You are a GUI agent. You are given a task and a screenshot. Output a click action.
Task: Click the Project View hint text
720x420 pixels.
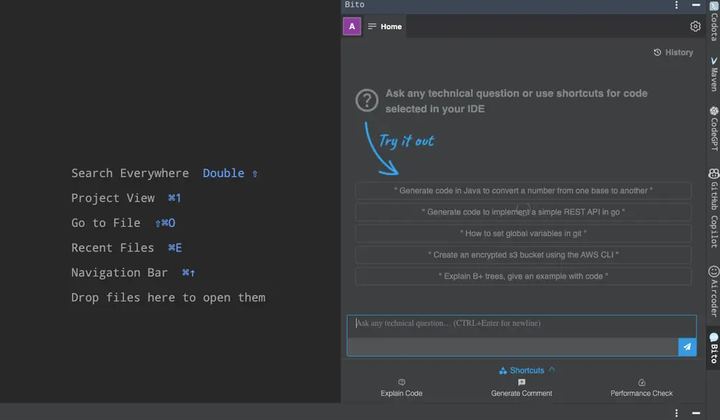[x=113, y=198]
